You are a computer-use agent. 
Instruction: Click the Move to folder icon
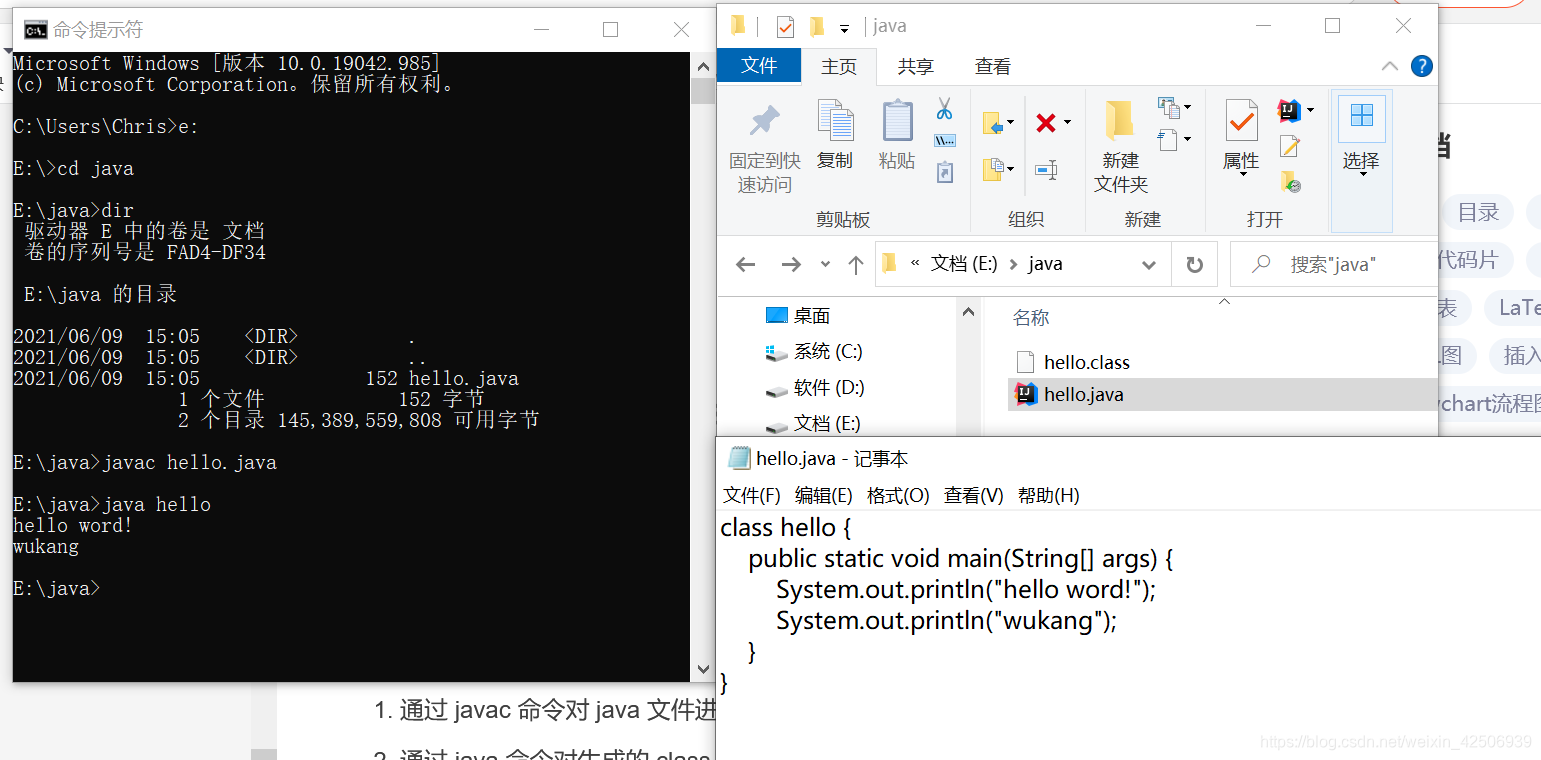tap(993, 123)
